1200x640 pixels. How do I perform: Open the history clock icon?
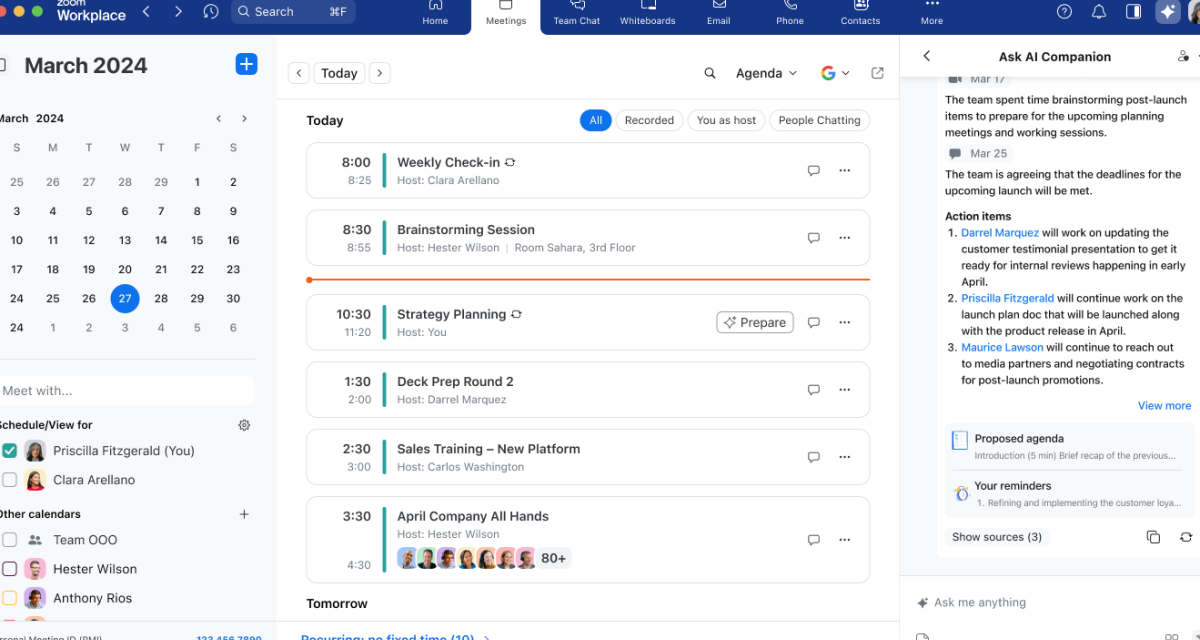tap(210, 12)
